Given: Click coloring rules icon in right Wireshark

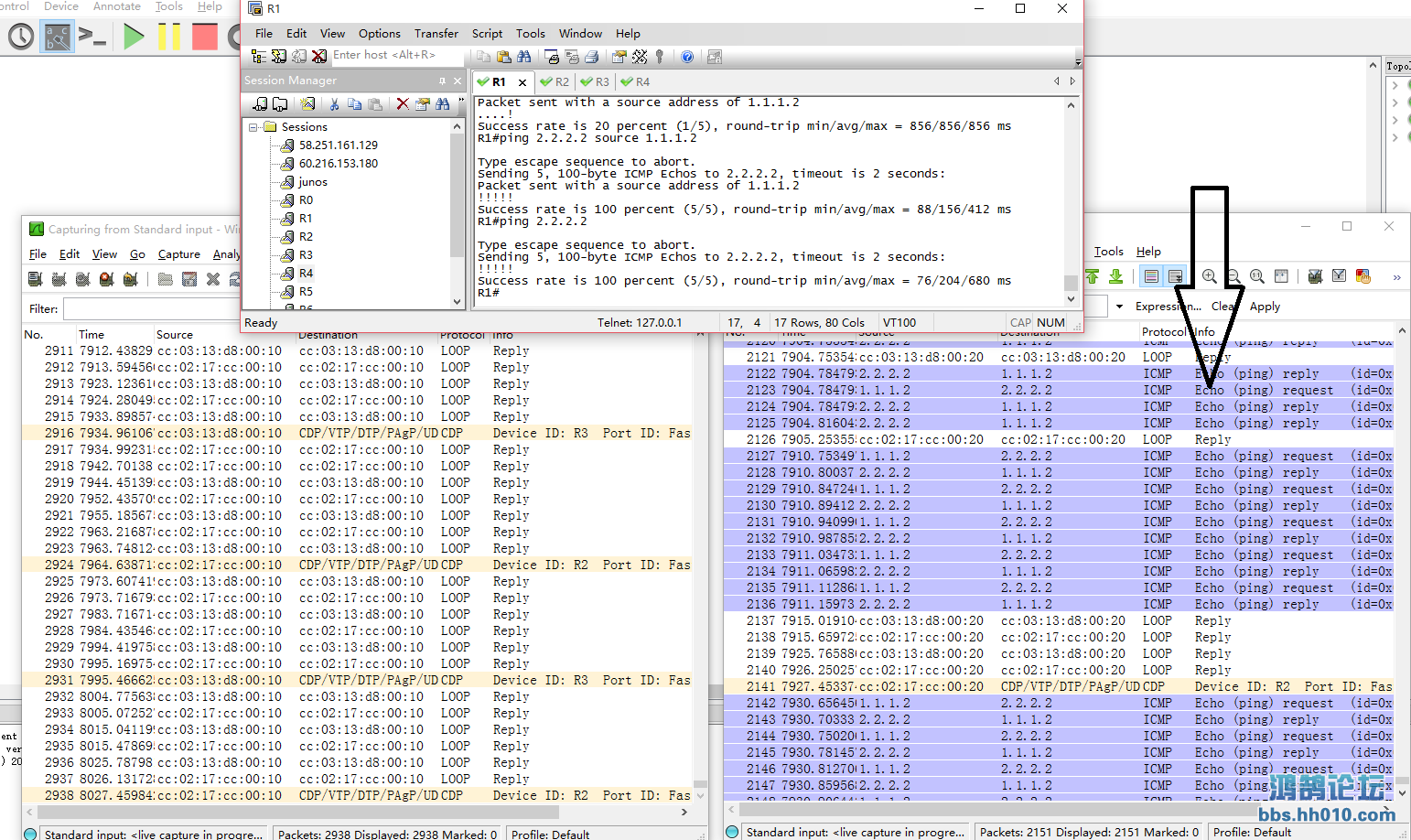Looking at the screenshot, I should coord(1363,276).
